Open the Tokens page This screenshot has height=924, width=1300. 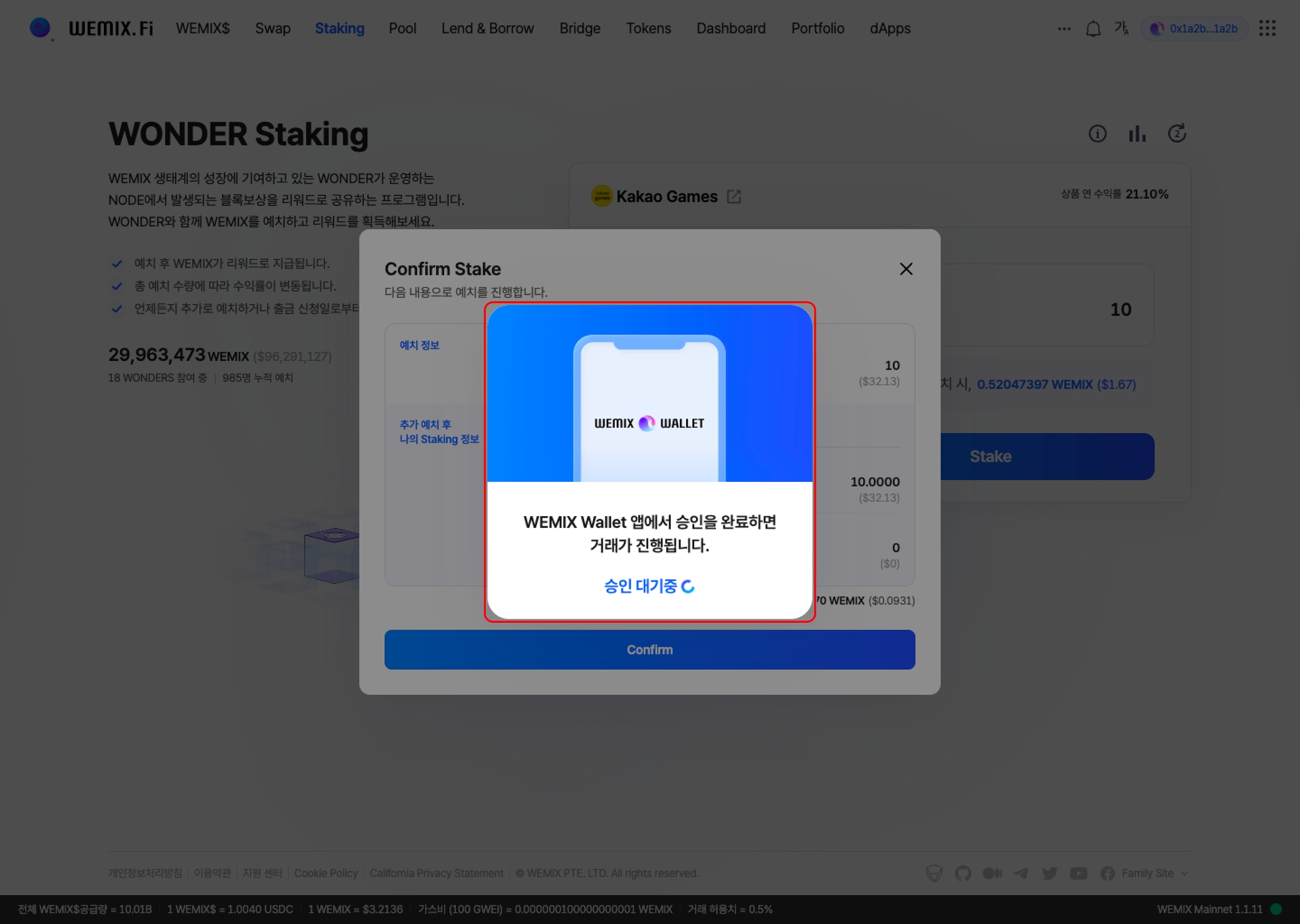pos(648,28)
